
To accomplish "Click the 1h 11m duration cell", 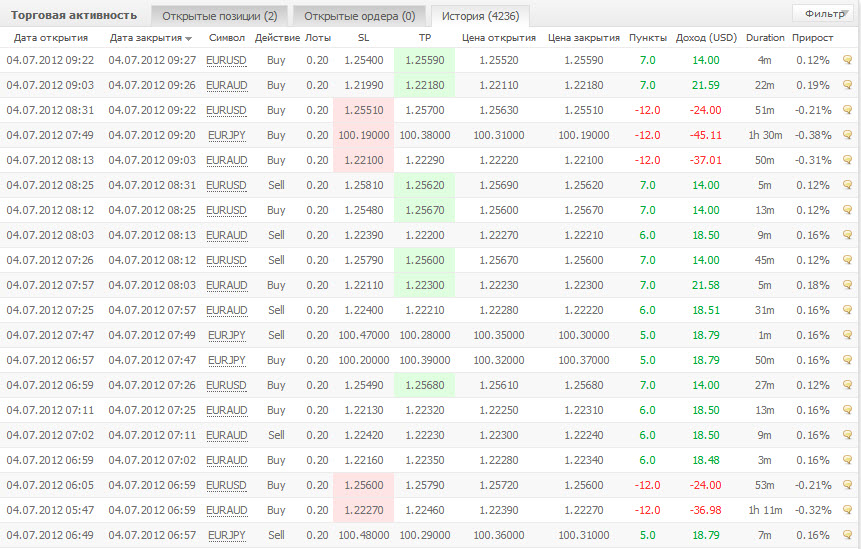I will click(x=765, y=510).
